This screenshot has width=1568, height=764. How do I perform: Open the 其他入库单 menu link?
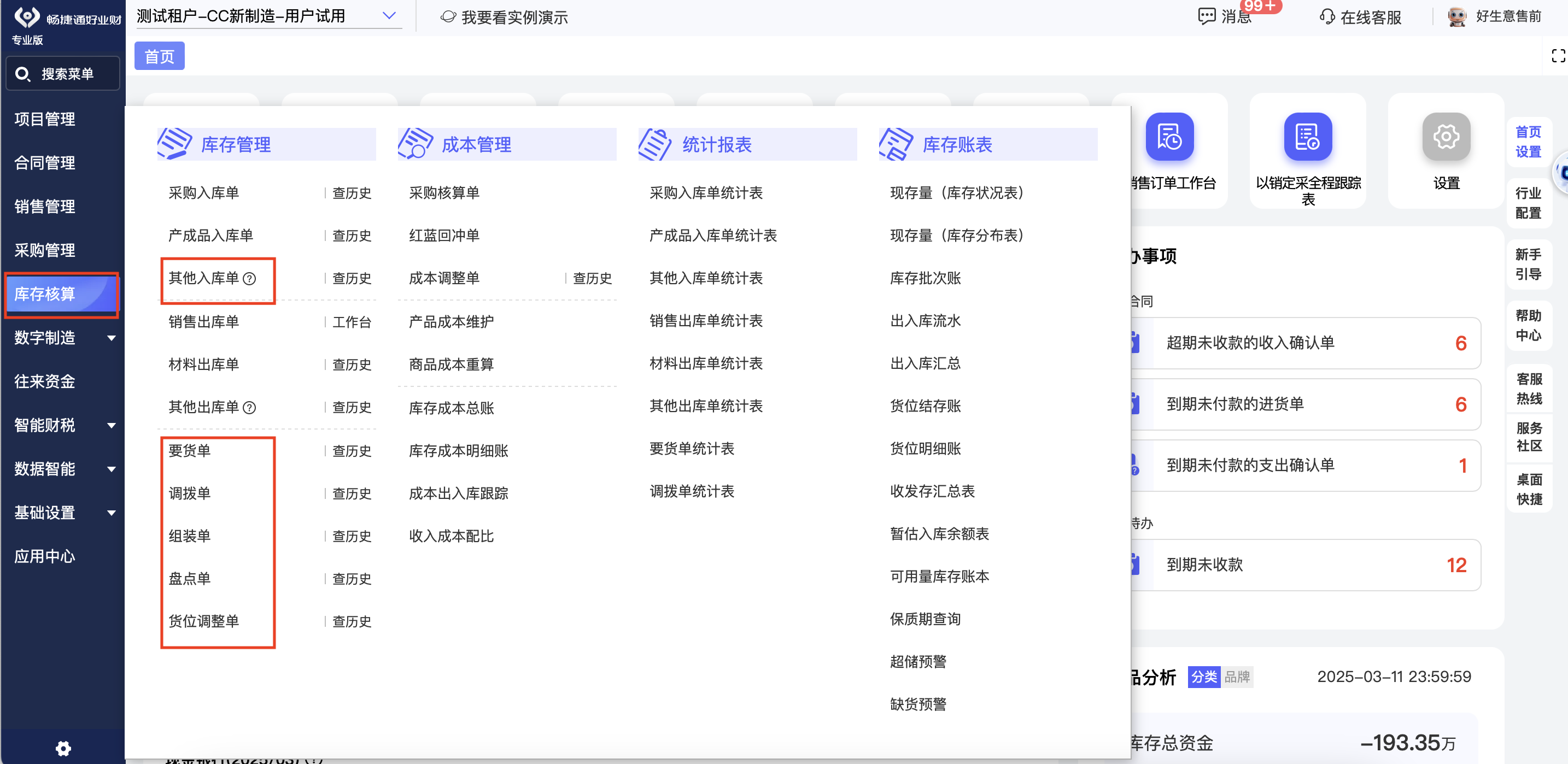(204, 279)
